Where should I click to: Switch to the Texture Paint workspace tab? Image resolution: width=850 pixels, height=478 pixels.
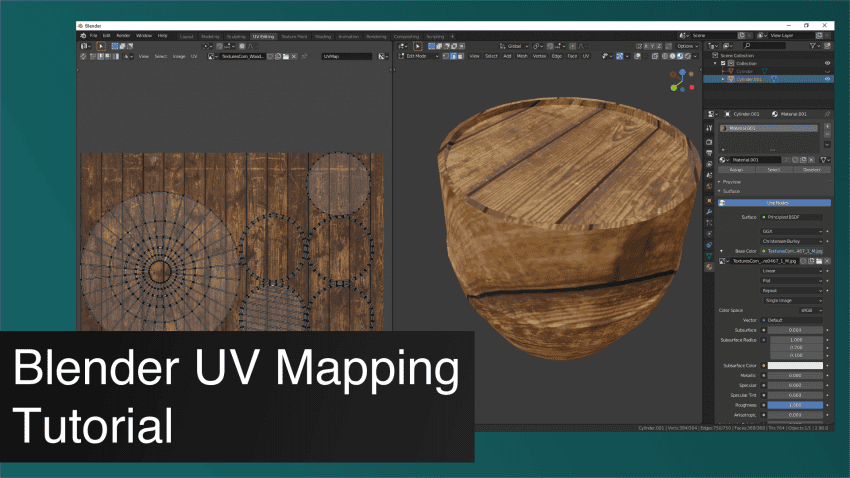point(294,37)
